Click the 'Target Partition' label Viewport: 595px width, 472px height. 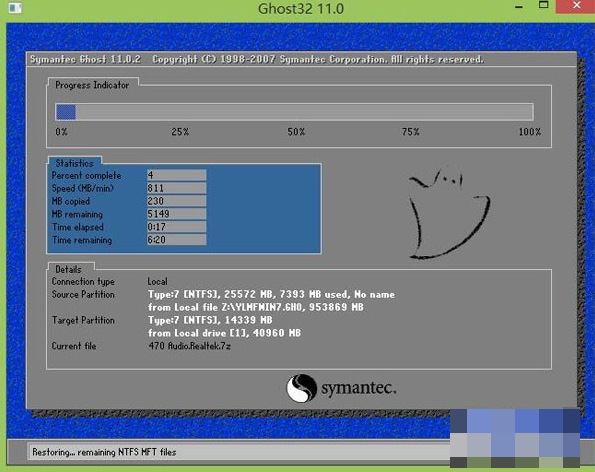click(x=83, y=320)
